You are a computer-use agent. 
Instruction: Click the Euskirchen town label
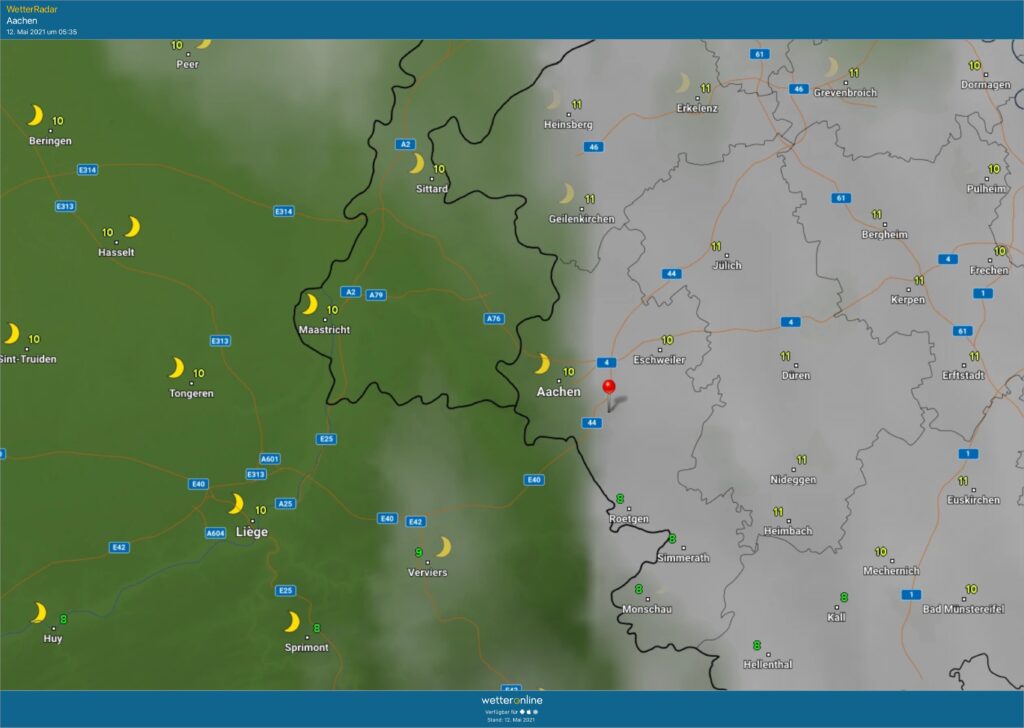973,500
